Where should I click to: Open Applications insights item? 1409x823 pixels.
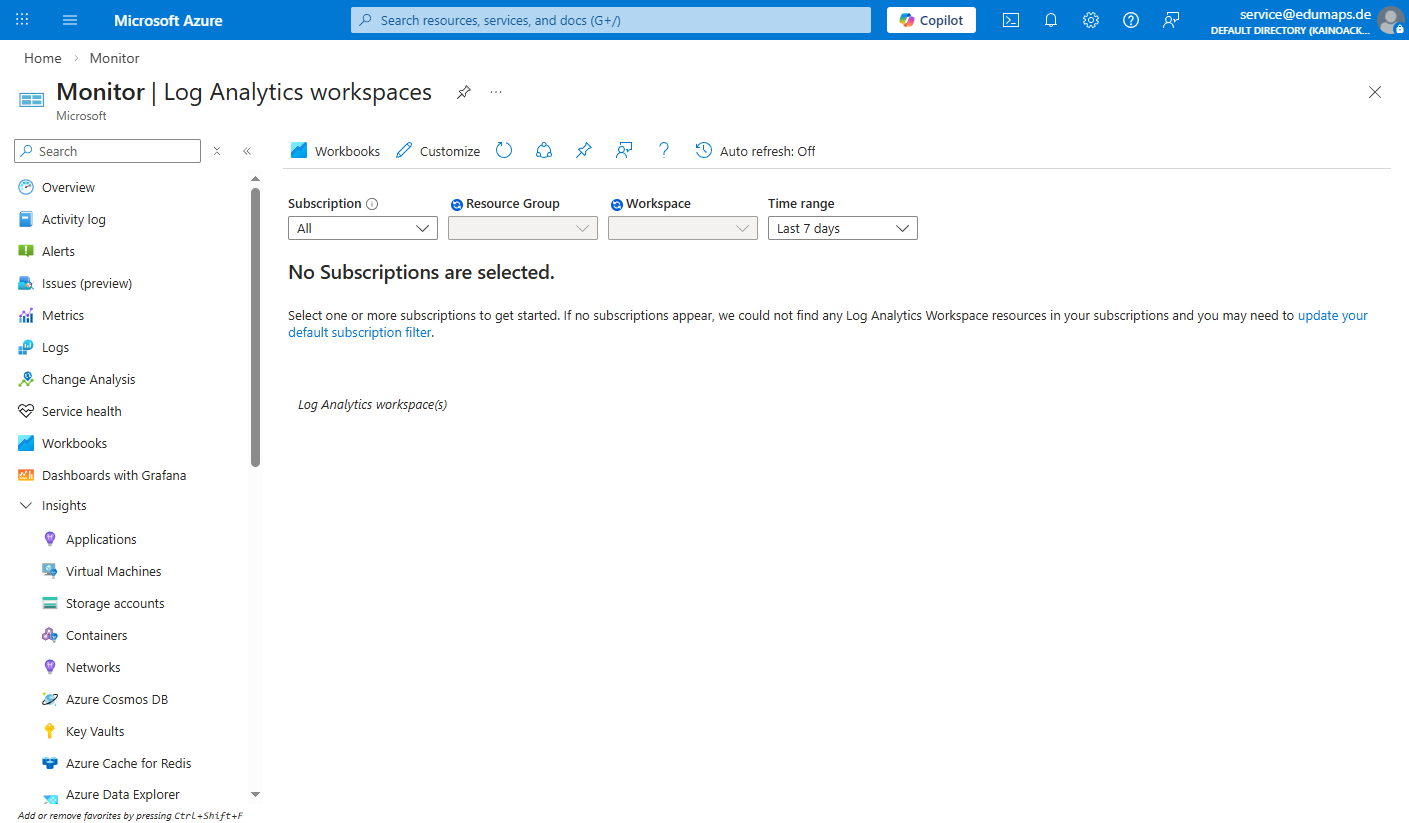101,539
